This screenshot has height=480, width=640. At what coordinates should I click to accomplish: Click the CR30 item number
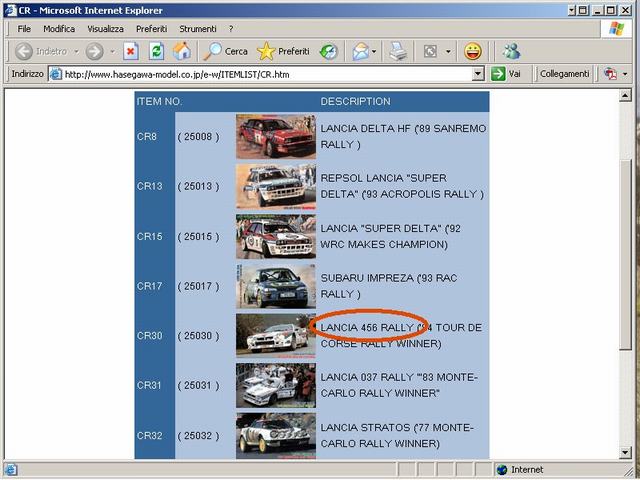(149, 336)
